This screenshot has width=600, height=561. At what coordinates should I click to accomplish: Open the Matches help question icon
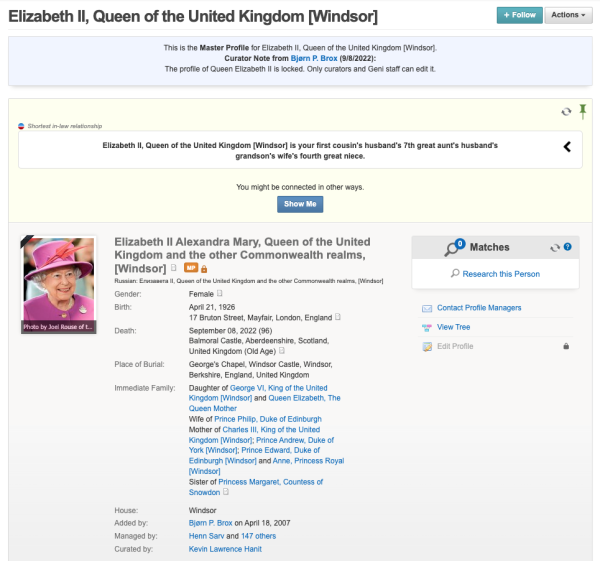568,247
